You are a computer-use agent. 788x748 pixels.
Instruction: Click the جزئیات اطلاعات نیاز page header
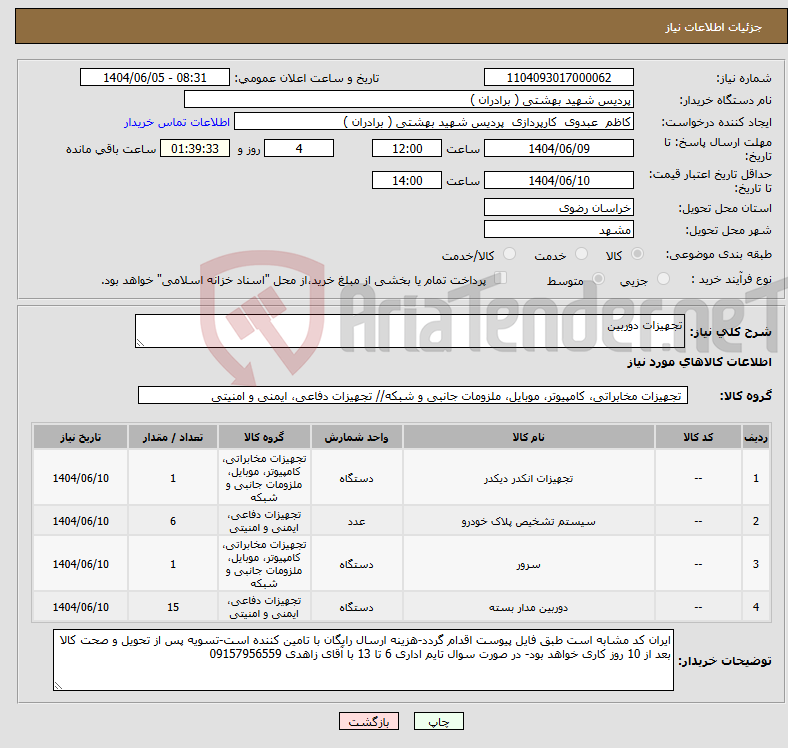click(x=713, y=27)
